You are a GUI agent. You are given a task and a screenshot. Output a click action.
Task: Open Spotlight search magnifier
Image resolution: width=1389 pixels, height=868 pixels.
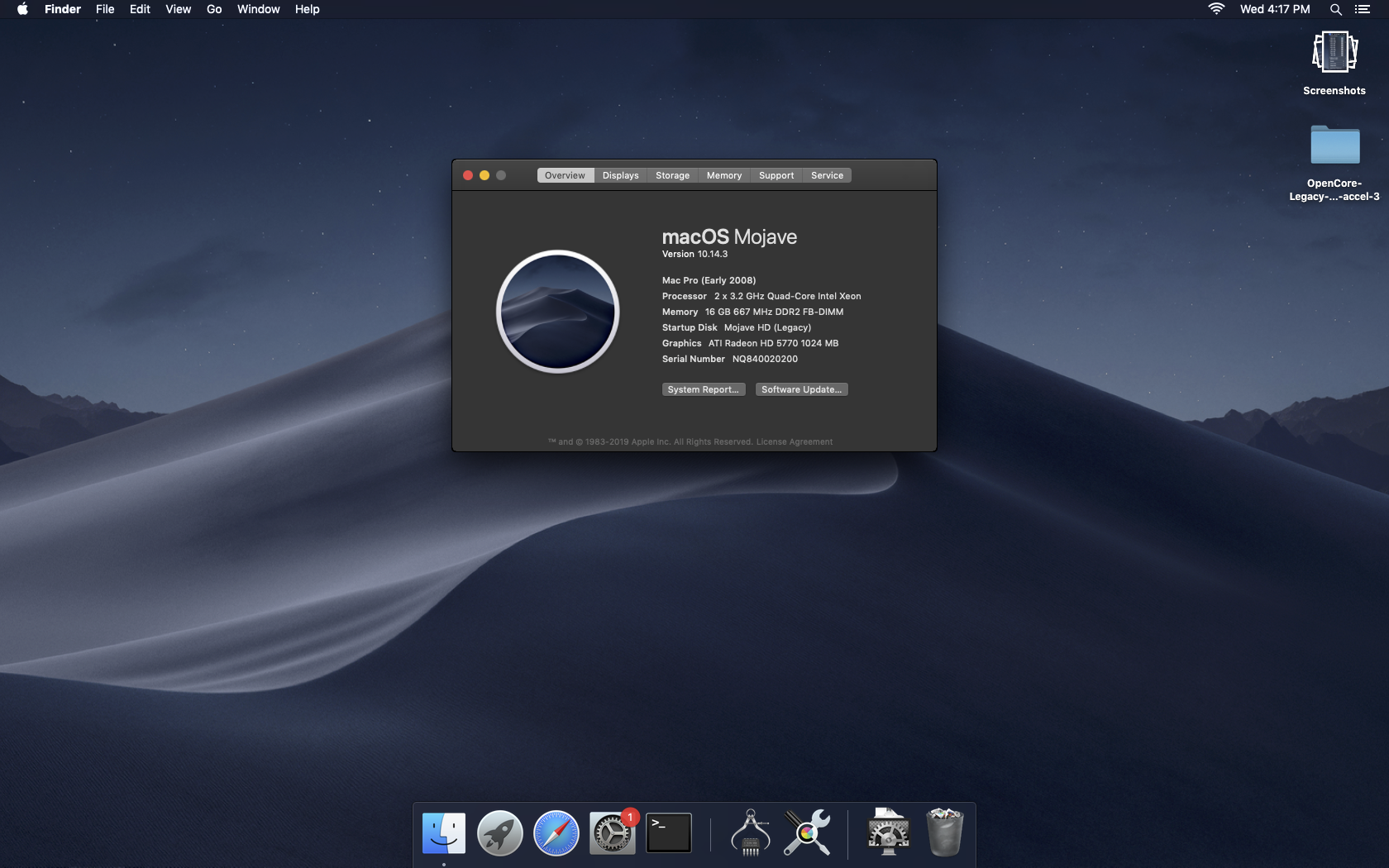pyautogui.click(x=1335, y=9)
